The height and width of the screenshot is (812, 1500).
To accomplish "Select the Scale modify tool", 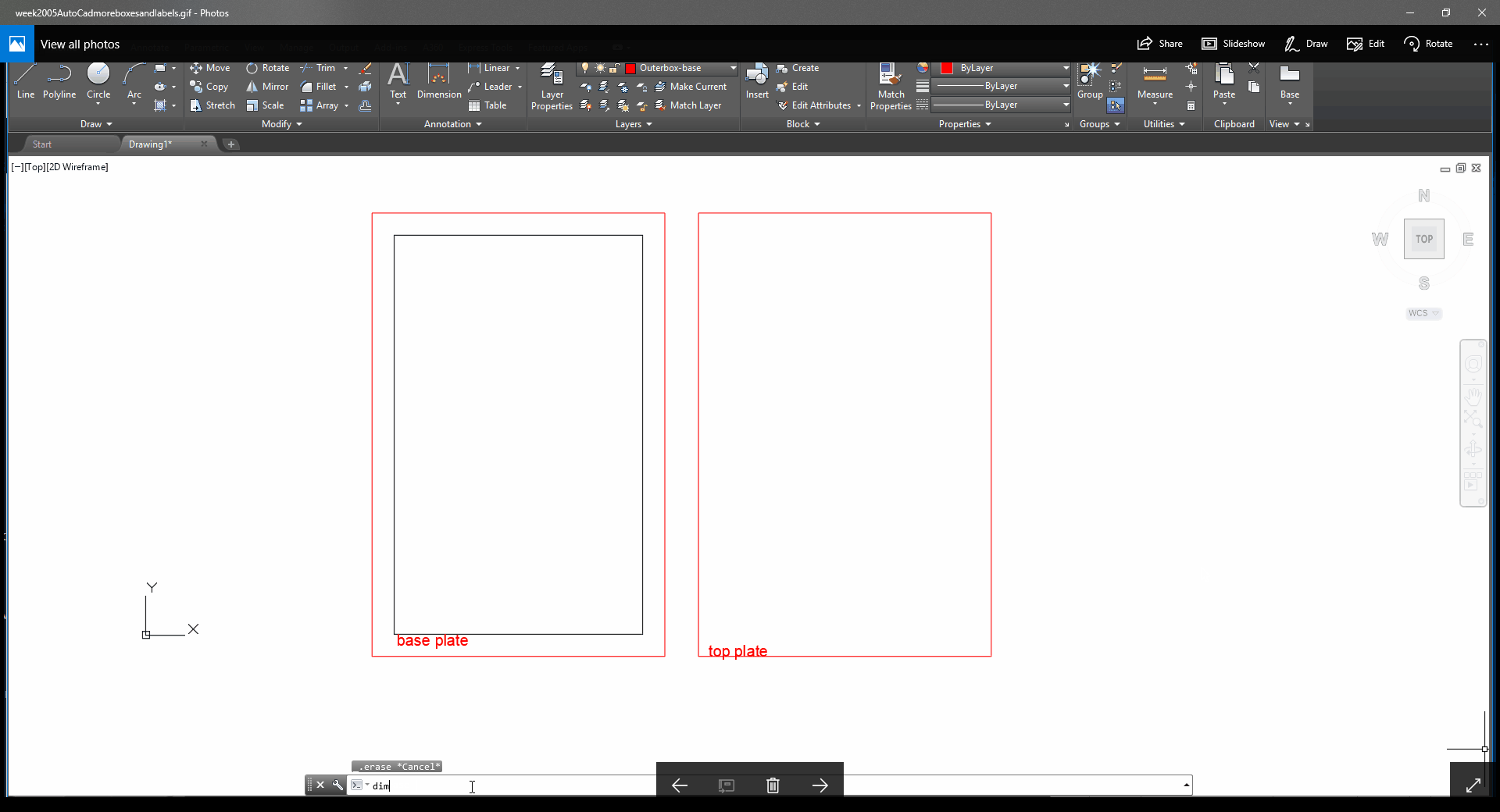I will click(x=266, y=105).
